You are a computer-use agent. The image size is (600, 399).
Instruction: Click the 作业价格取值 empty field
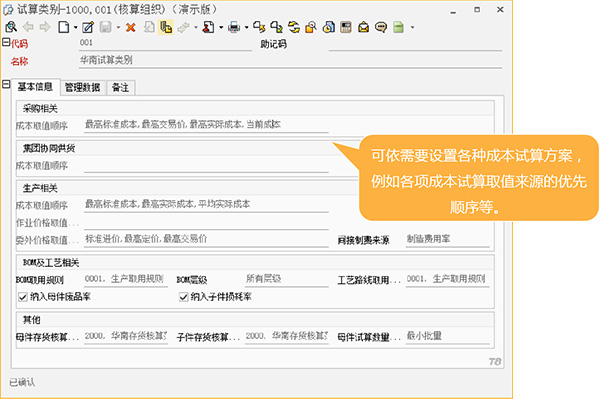click(x=206, y=223)
